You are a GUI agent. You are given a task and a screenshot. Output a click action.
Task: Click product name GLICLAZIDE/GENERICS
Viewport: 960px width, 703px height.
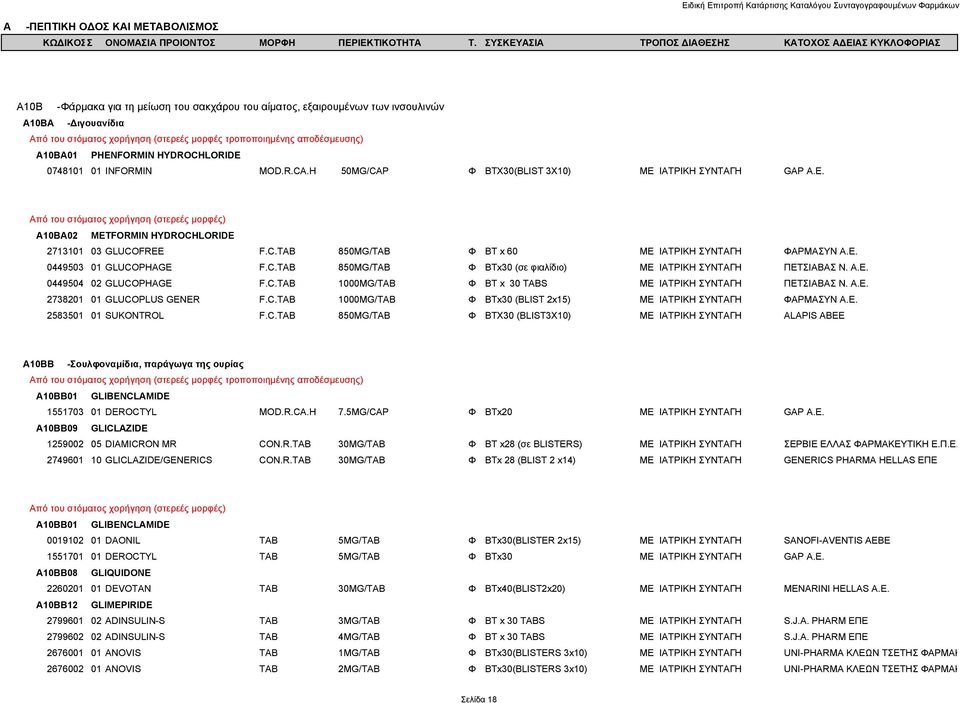point(159,461)
